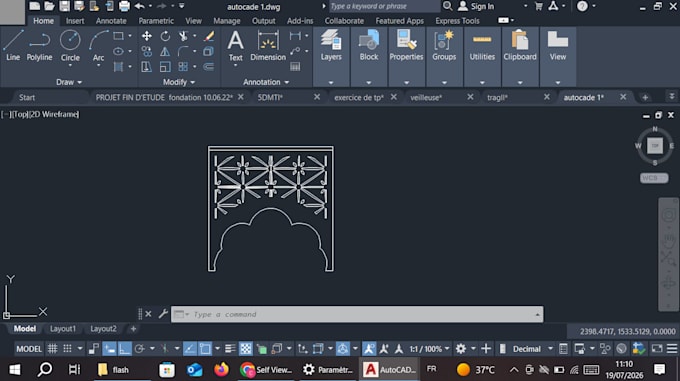Expand the Layers panel arrow
This screenshot has height=381, width=680.
pyautogui.click(x=331, y=82)
